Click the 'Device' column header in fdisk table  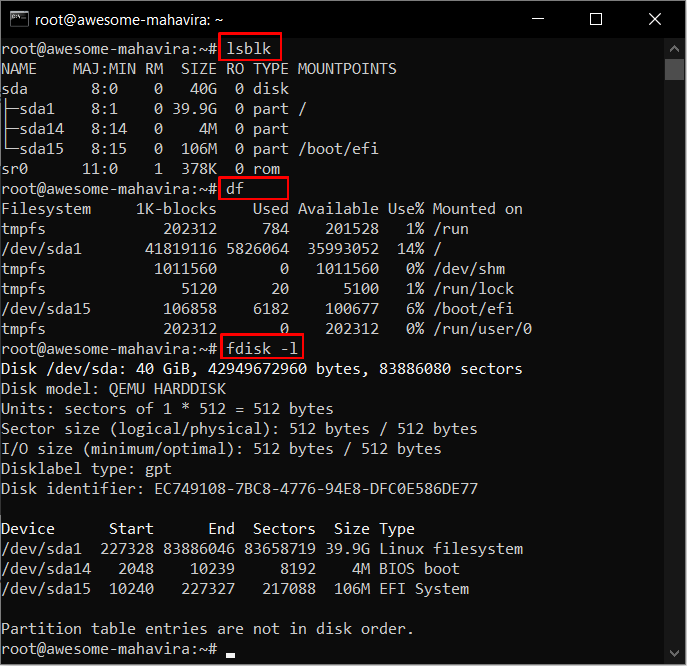[28, 529]
